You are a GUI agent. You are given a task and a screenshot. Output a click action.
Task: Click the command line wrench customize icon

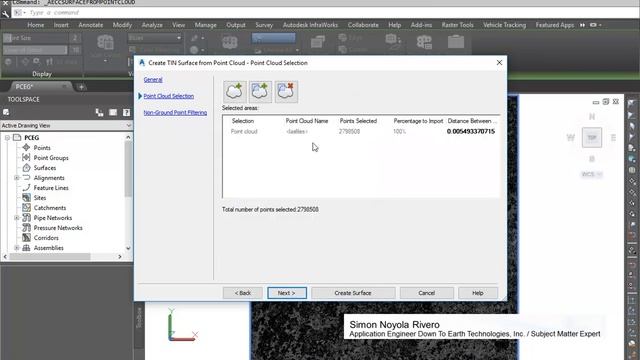coord(5,13)
